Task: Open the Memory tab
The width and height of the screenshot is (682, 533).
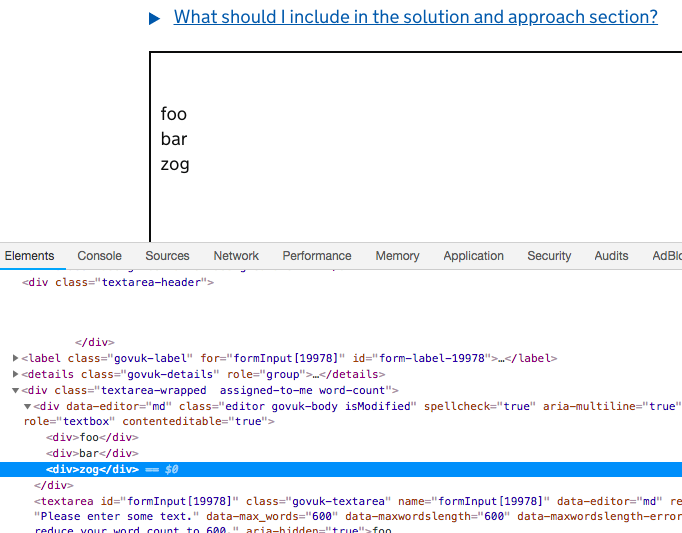Action: click(398, 256)
